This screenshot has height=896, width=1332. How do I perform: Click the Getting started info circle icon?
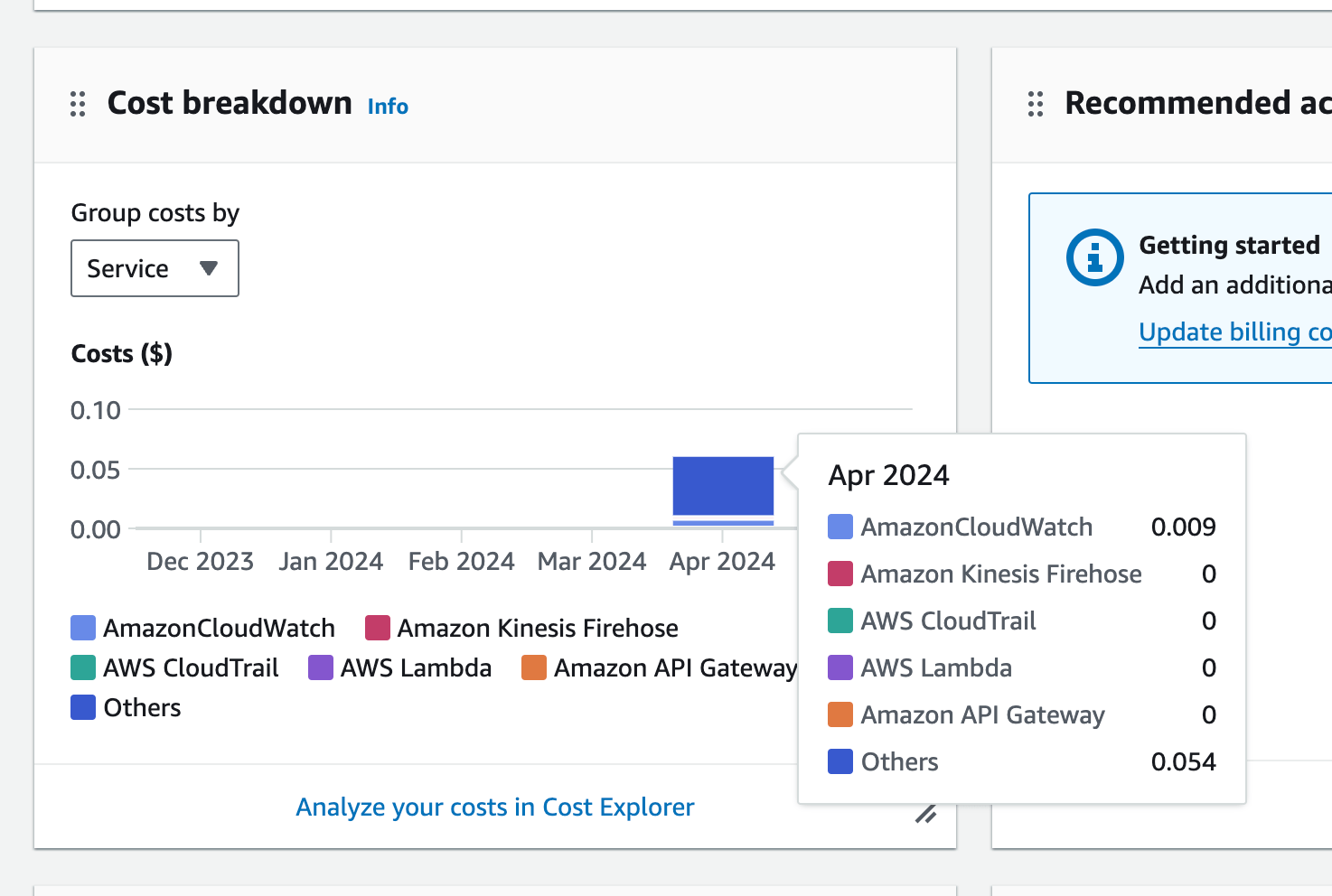(x=1094, y=257)
